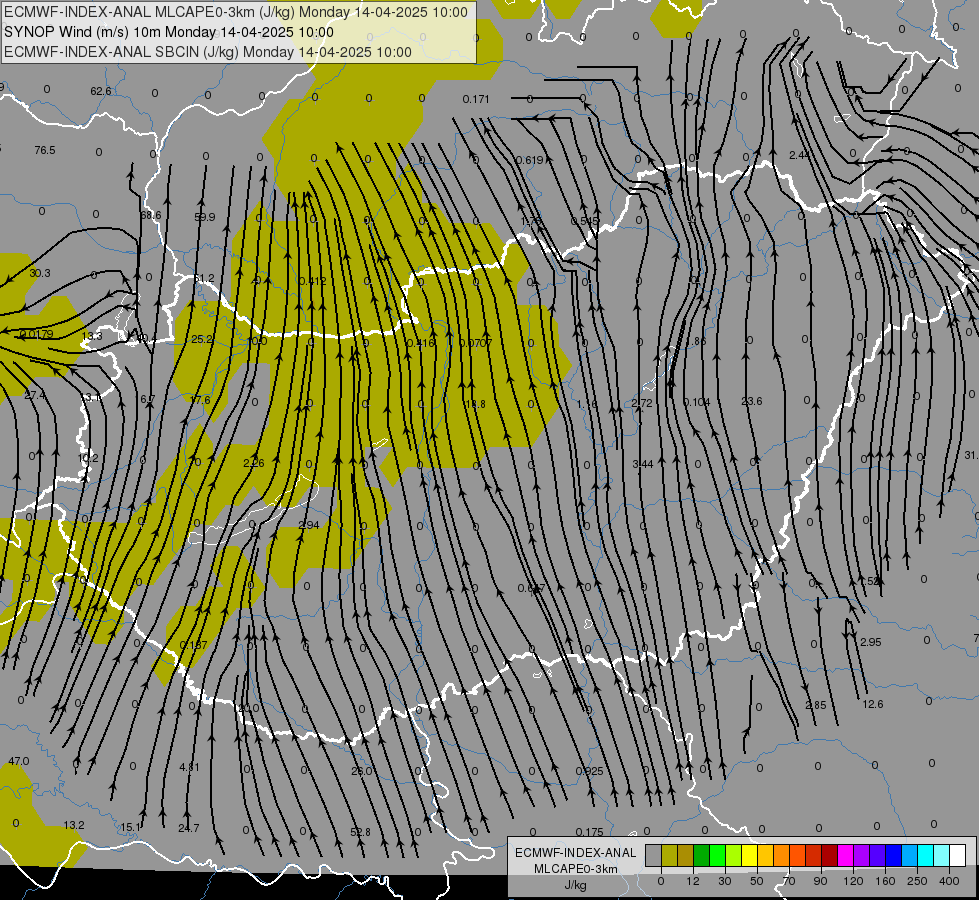The image size is (979, 900).
Task: Click the legend tick label 160
Action: [885, 881]
